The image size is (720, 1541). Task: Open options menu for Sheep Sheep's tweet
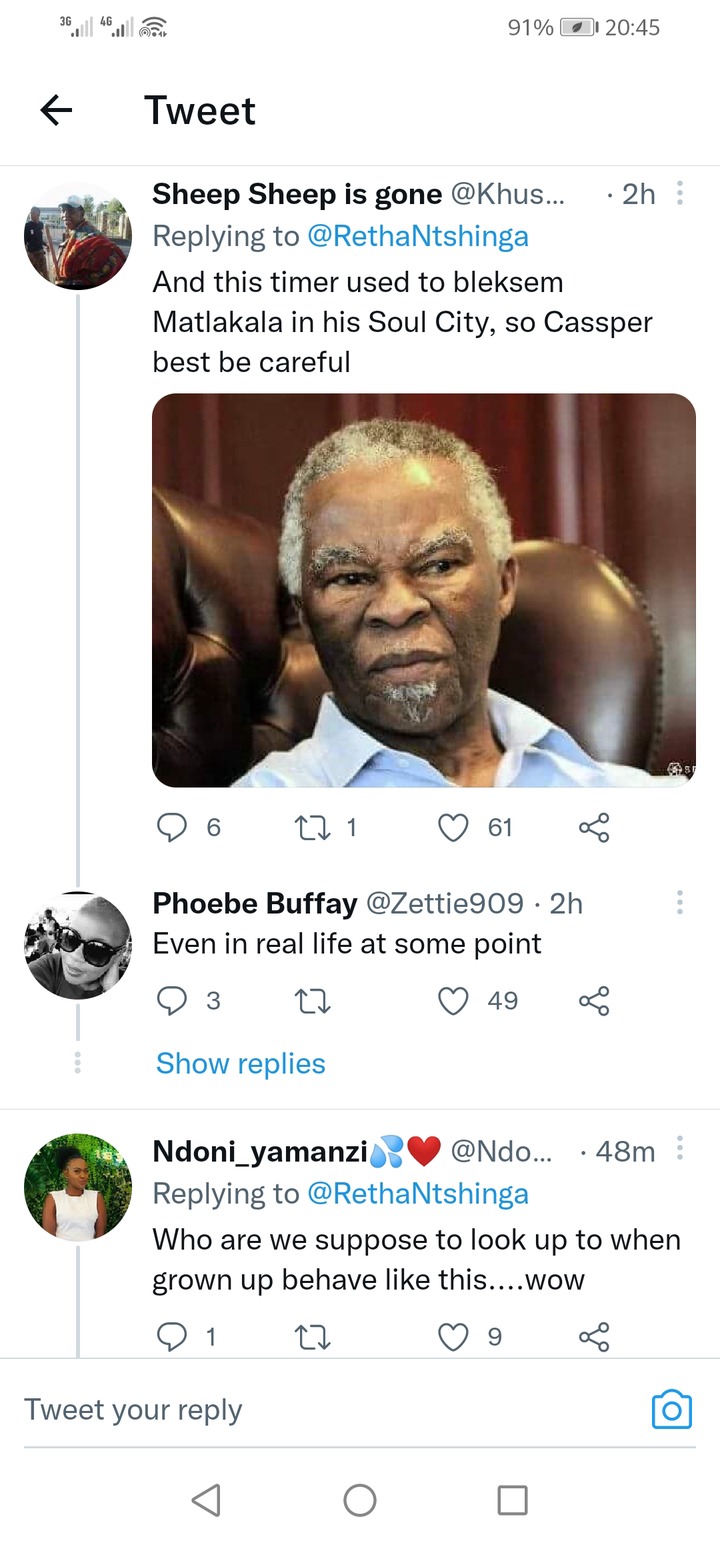coord(680,193)
